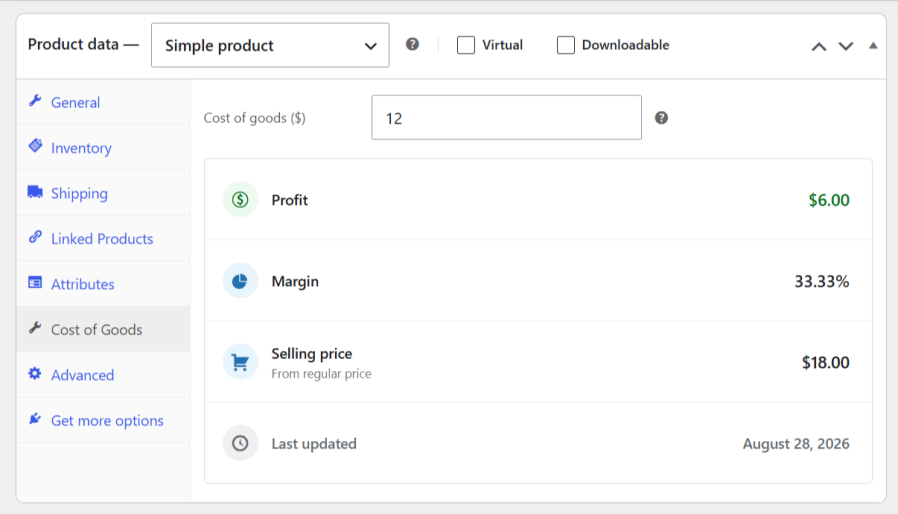Move Product data panel down
Image resolution: width=898 pixels, height=514 pixels.
click(x=846, y=46)
